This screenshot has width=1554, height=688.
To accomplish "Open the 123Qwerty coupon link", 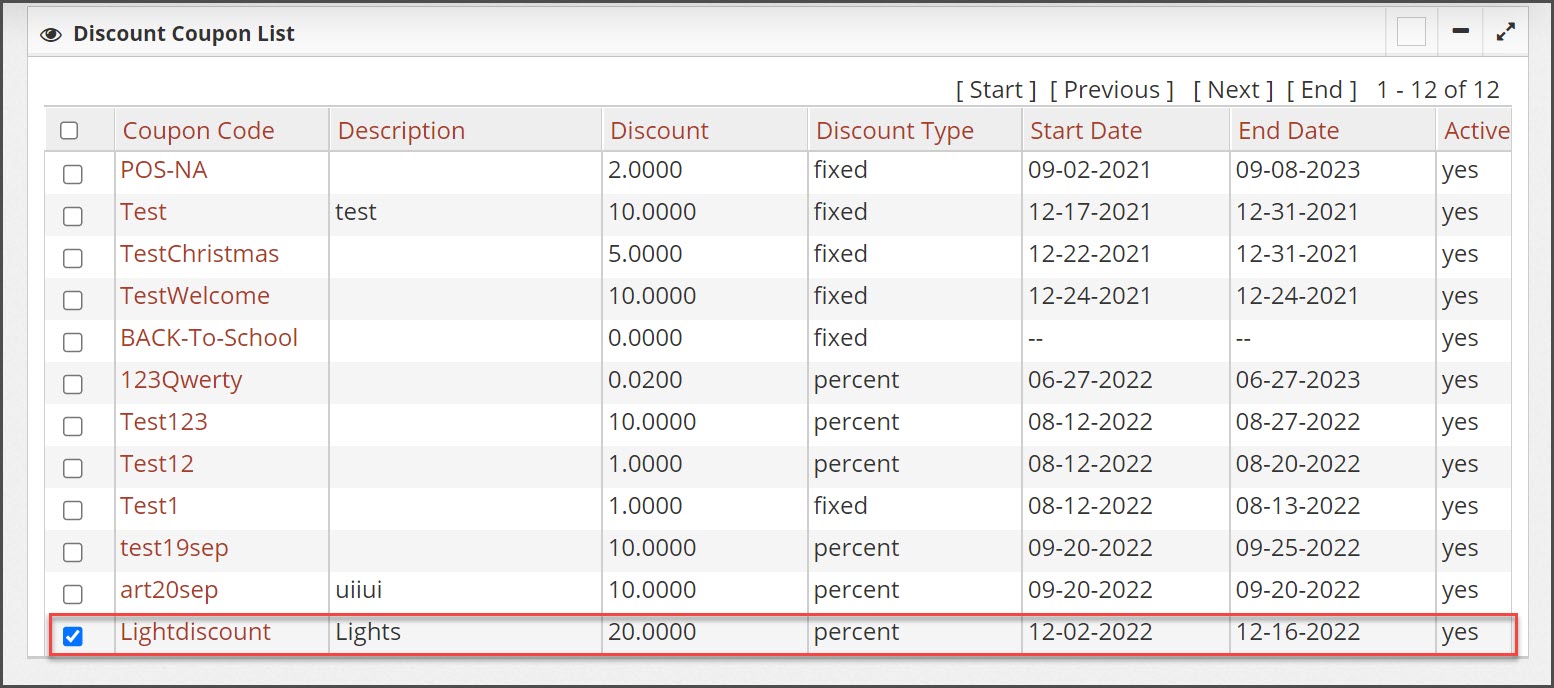I will point(181,380).
